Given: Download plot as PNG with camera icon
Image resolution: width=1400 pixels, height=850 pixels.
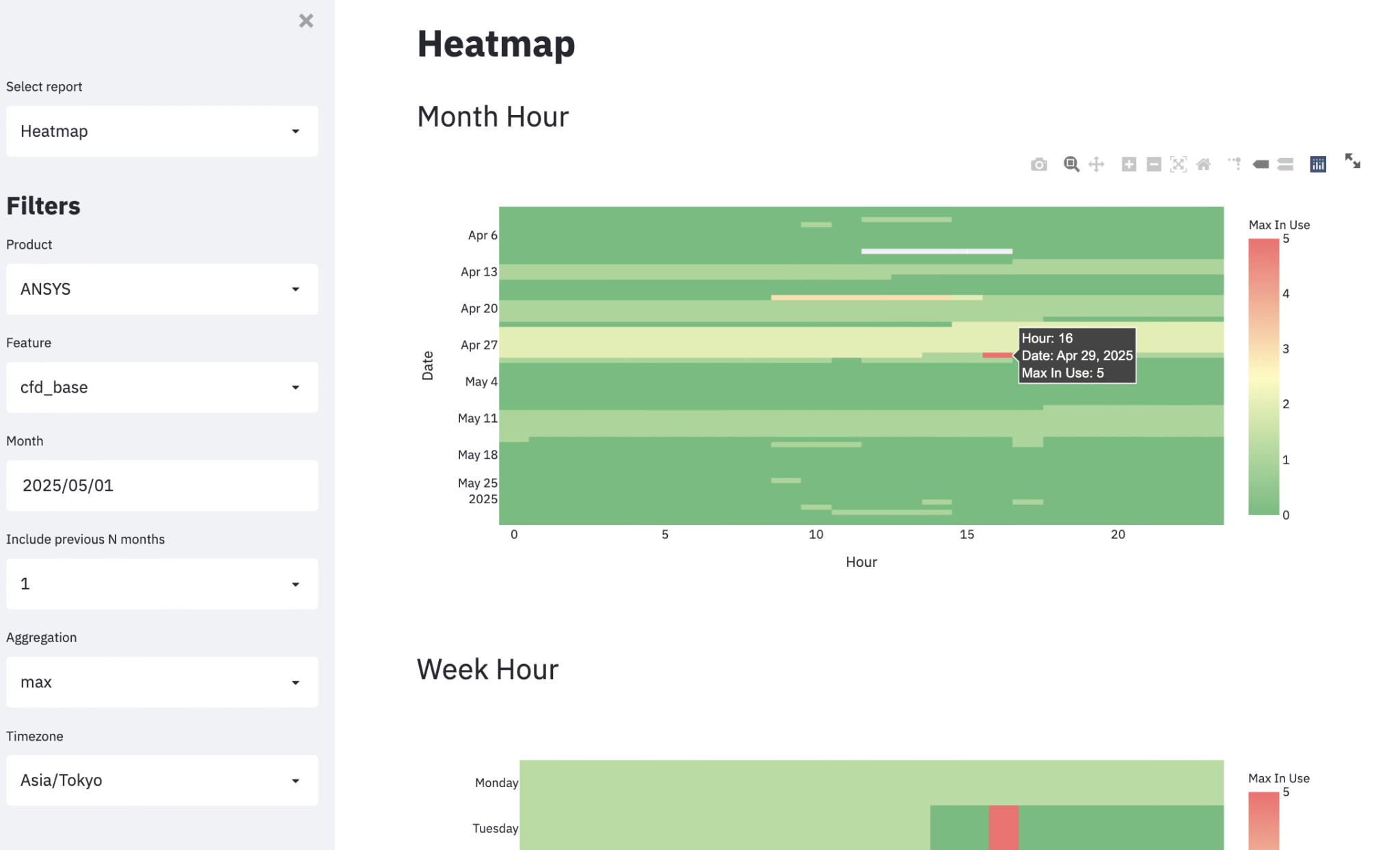Looking at the screenshot, I should point(1038,164).
